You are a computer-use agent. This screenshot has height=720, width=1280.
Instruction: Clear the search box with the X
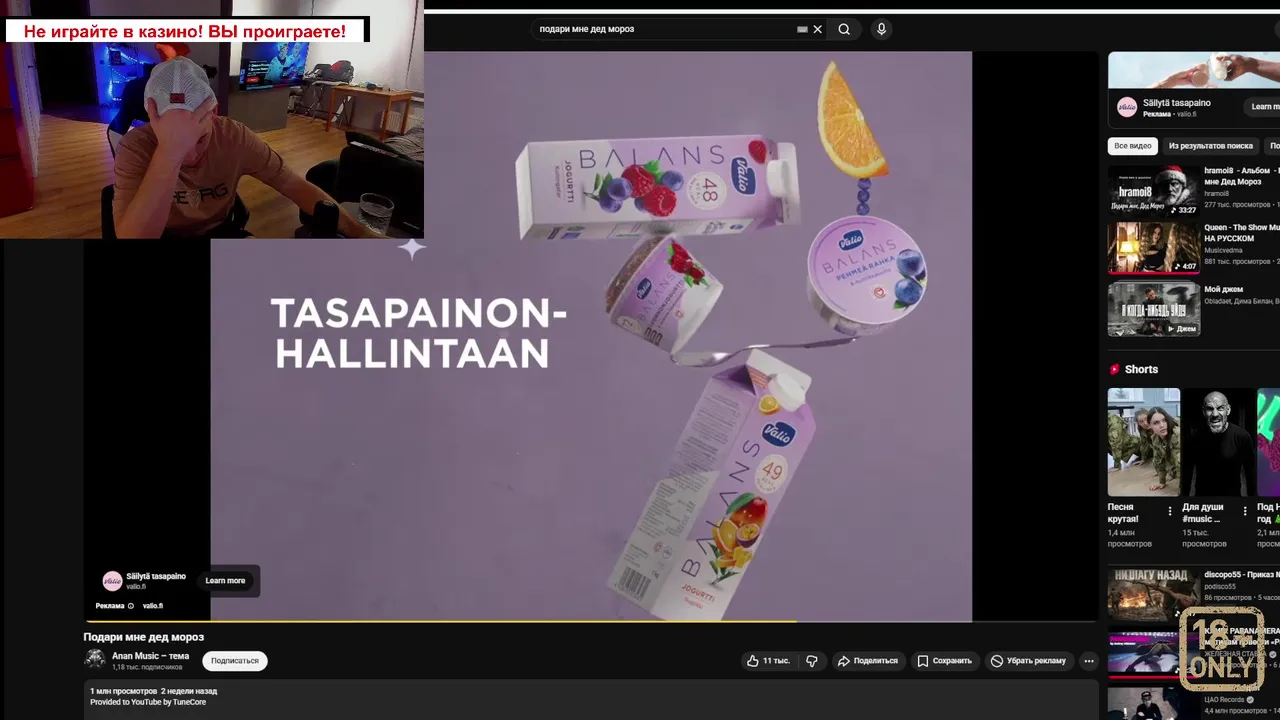tap(817, 29)
